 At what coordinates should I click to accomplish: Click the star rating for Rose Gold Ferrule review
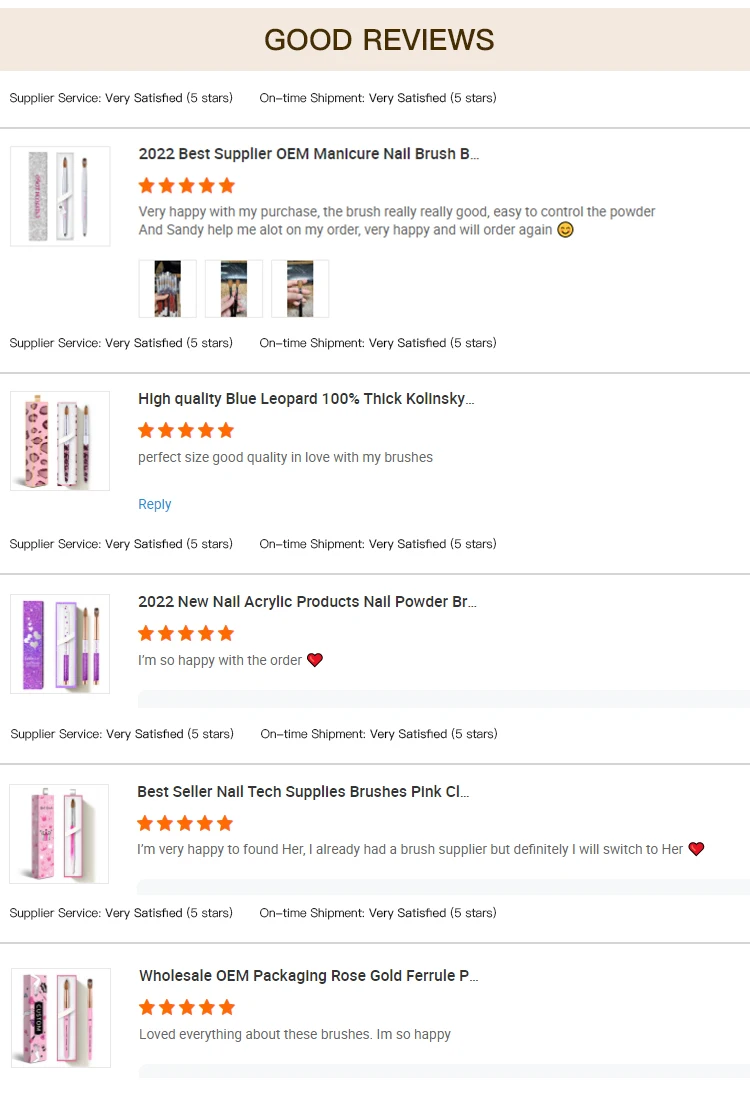(x=187, y=1007)
